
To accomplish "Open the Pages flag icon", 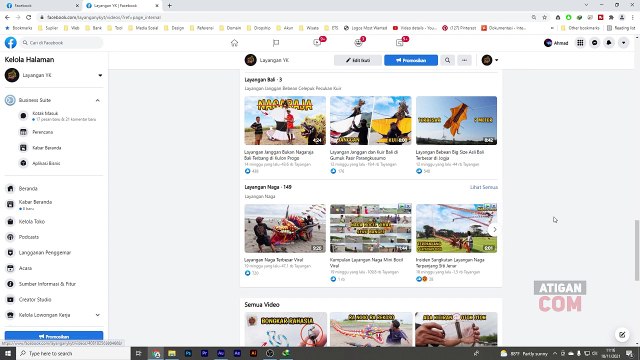I will pyautogui.click(x=276, y=43).
